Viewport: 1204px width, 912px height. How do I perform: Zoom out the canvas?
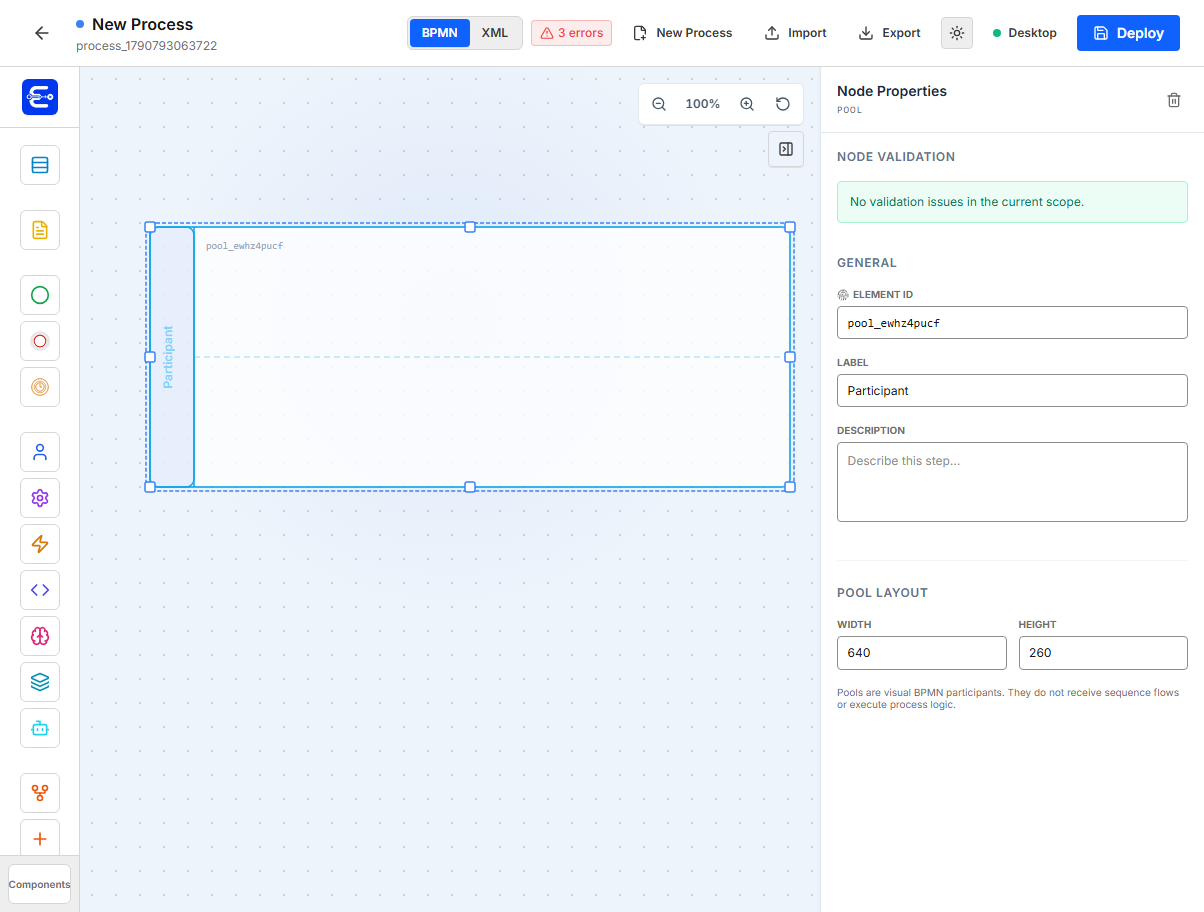coord(659,104)
